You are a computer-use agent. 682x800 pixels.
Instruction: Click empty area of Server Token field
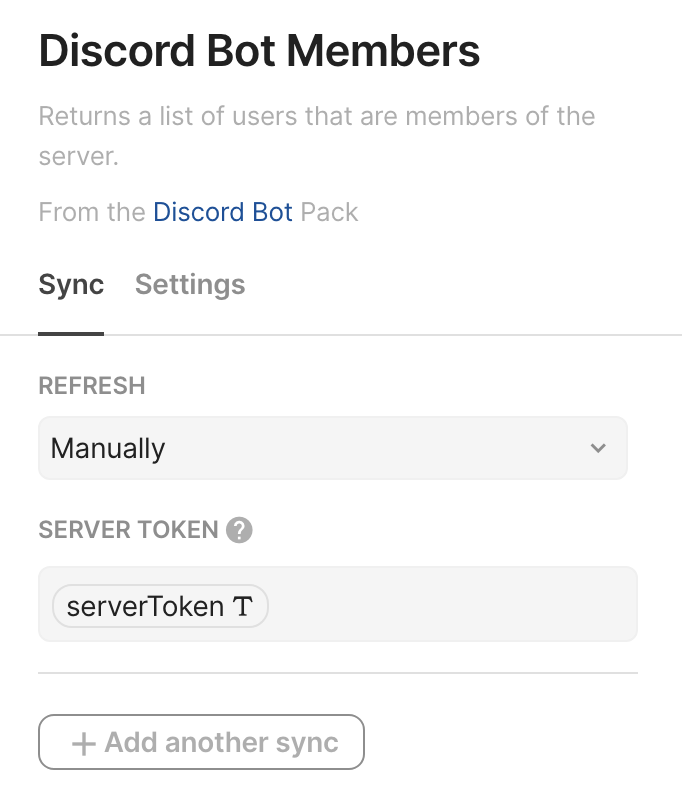click(x=450, y=605)
